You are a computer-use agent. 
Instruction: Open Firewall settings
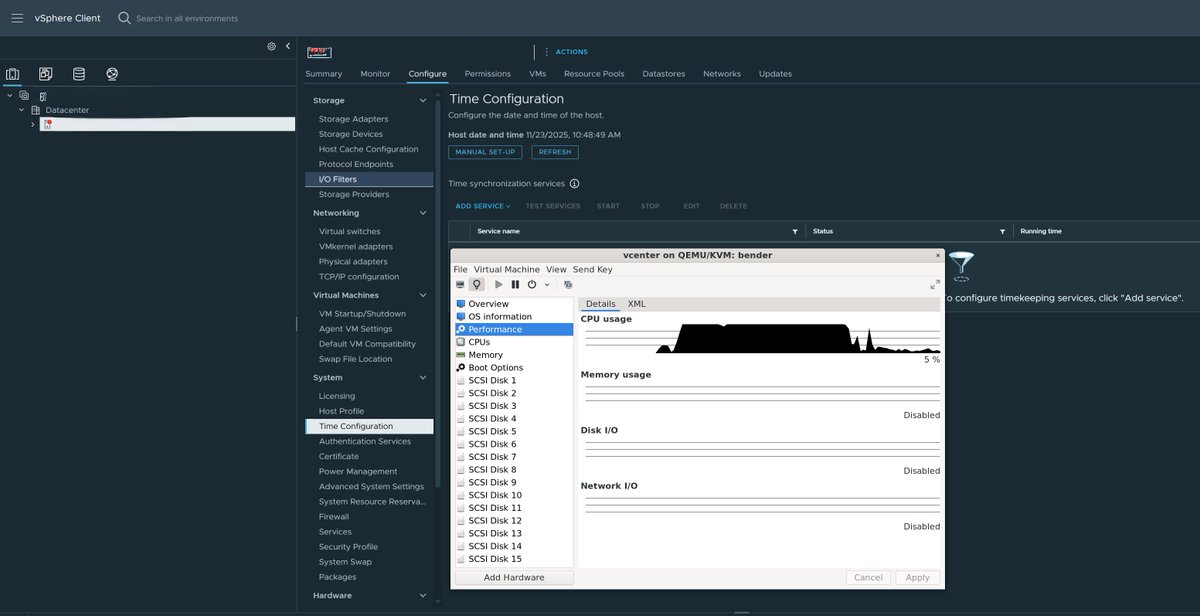tap(334, 517)
